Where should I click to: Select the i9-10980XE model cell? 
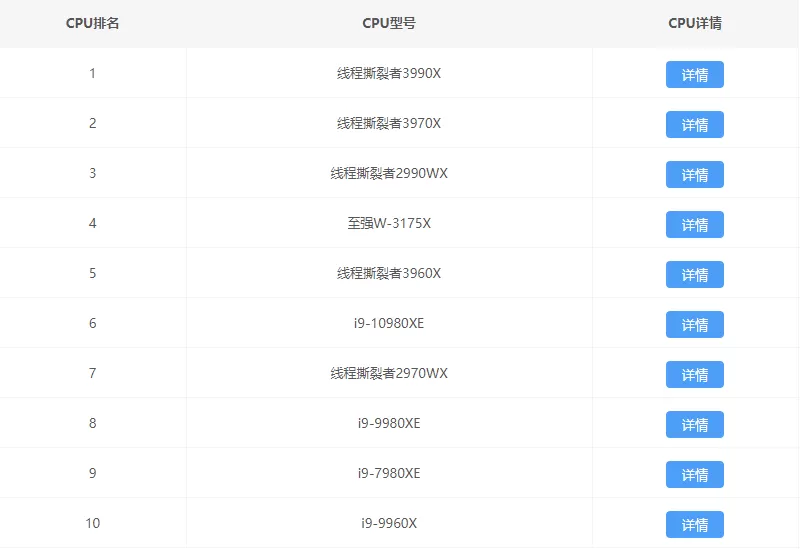click(389, 323)
